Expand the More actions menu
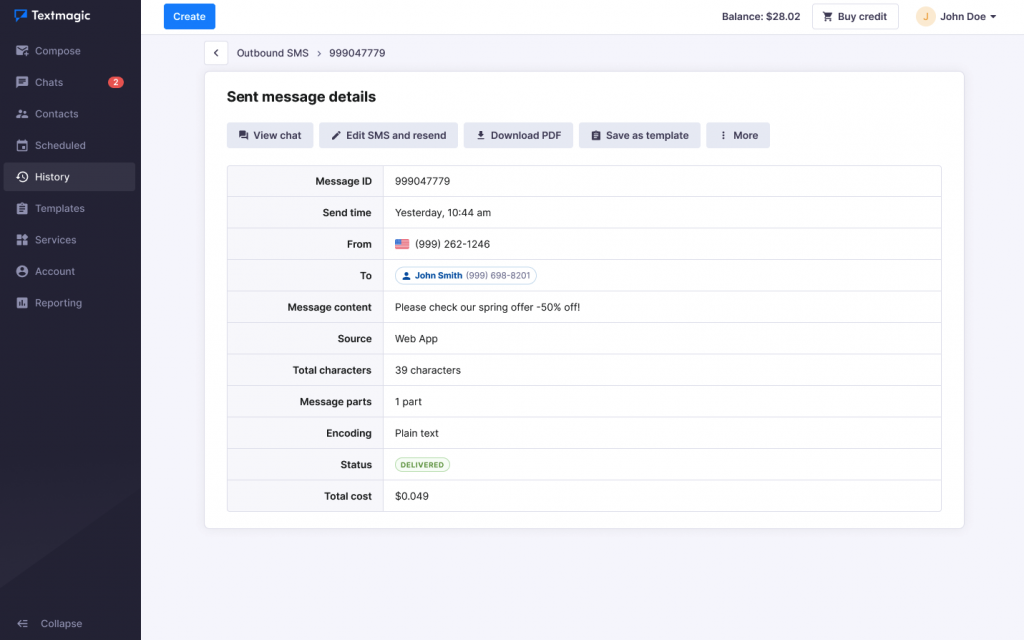 pyautogui.click(x=738, y=135)
